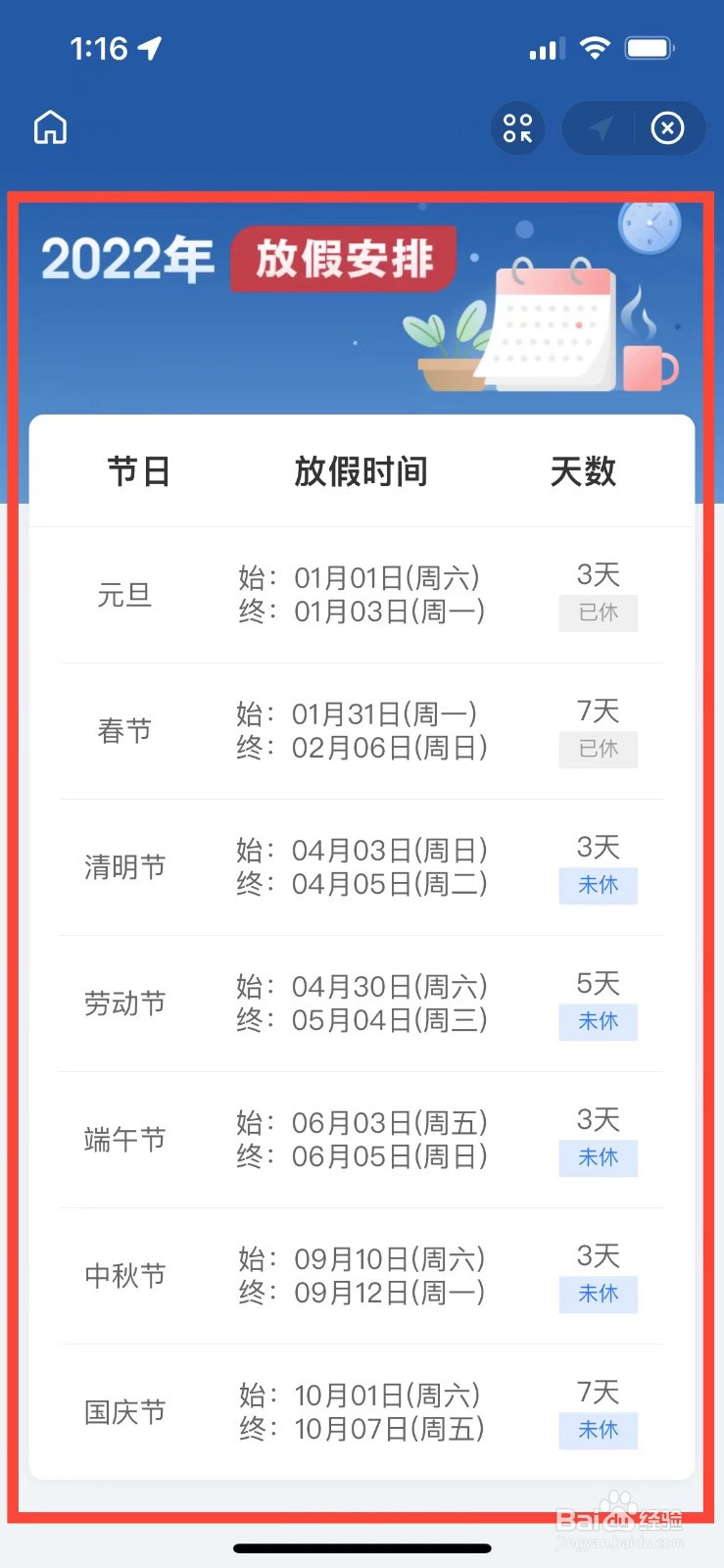Image resolution: width=724 pixels, height=1568 pixels.
Task: Open the mini program menu icon
Action: (x=517, y=128)
